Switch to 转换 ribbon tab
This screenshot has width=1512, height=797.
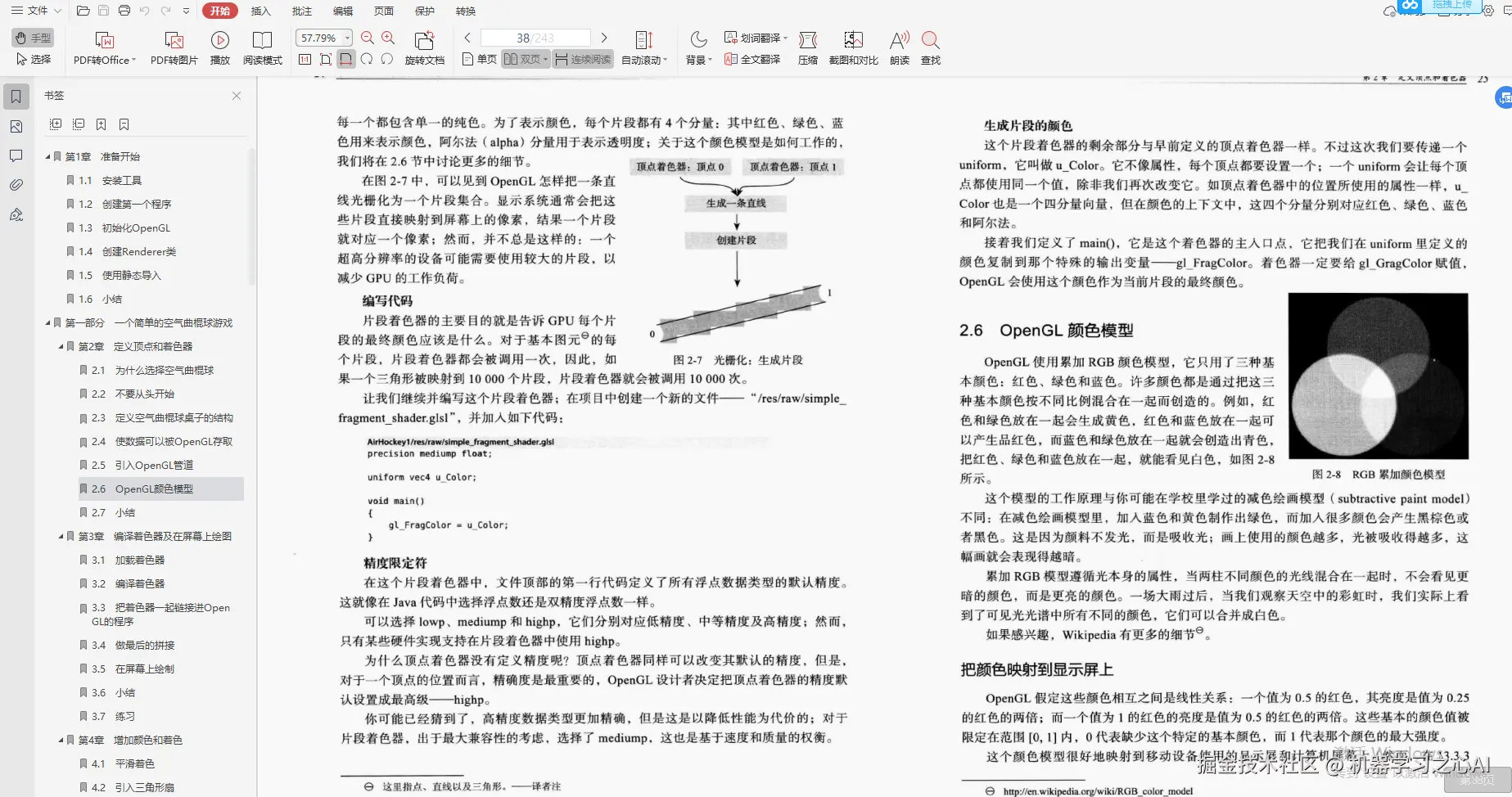click(466, 11)
